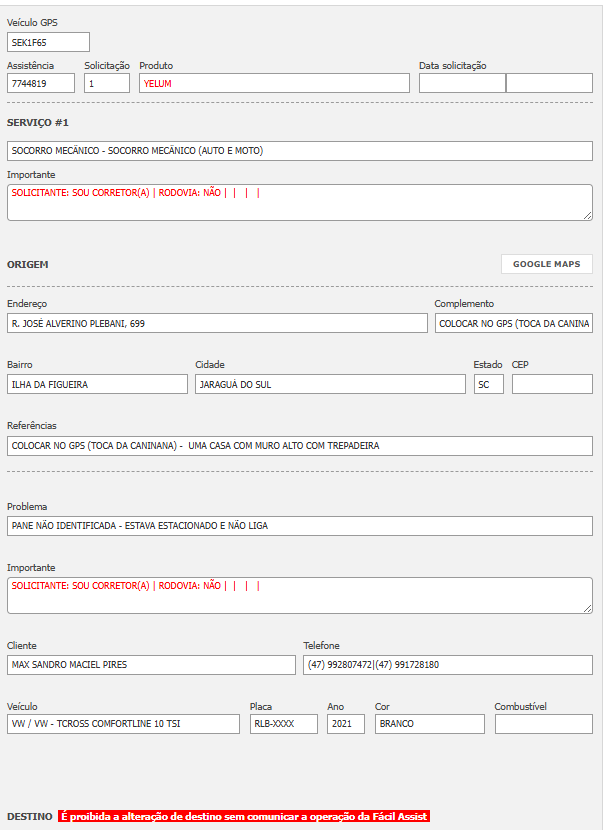Select the Assistência number field

tap(41, 83)
